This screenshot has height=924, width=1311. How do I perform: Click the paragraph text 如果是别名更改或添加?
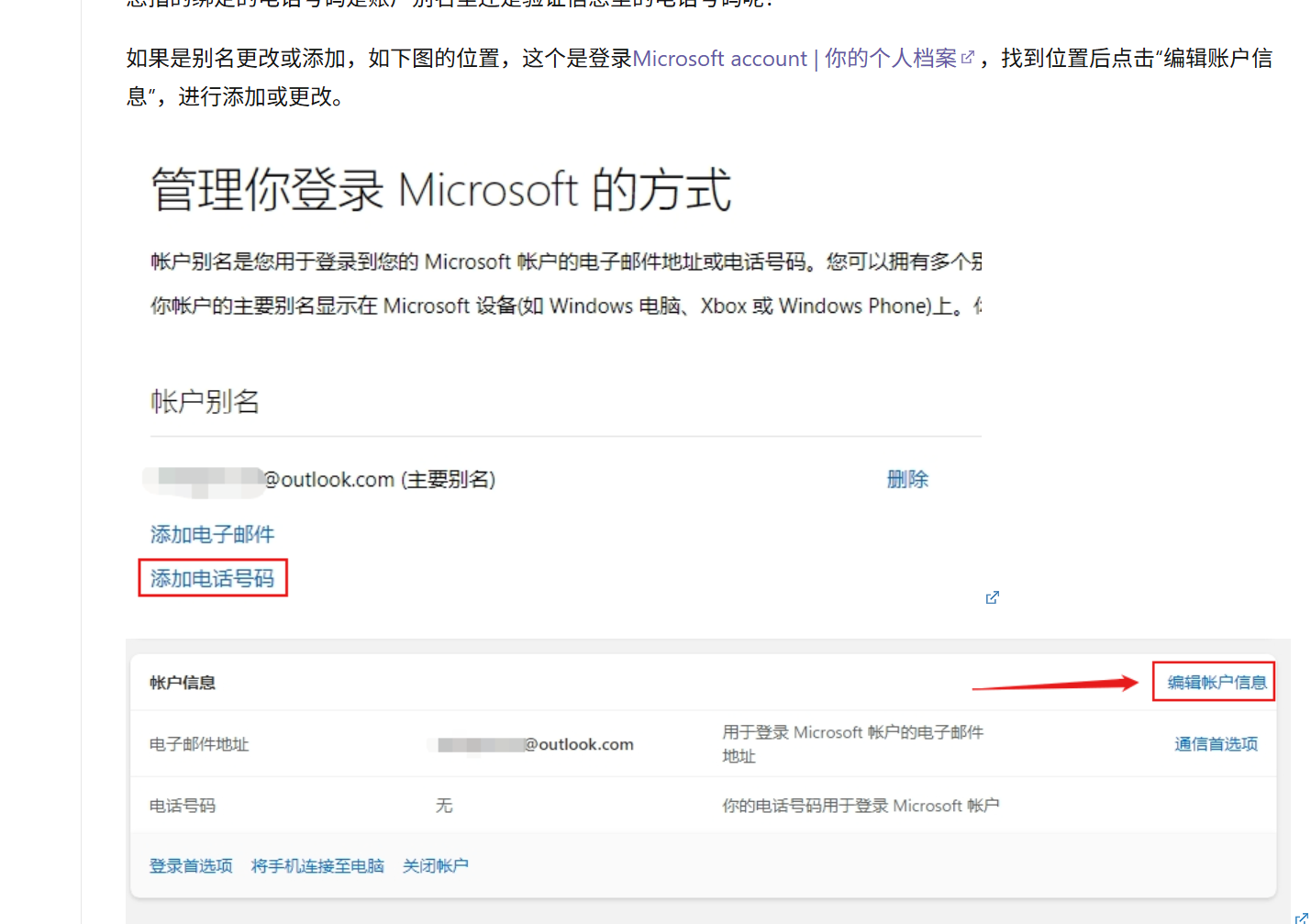pos(699,77)
